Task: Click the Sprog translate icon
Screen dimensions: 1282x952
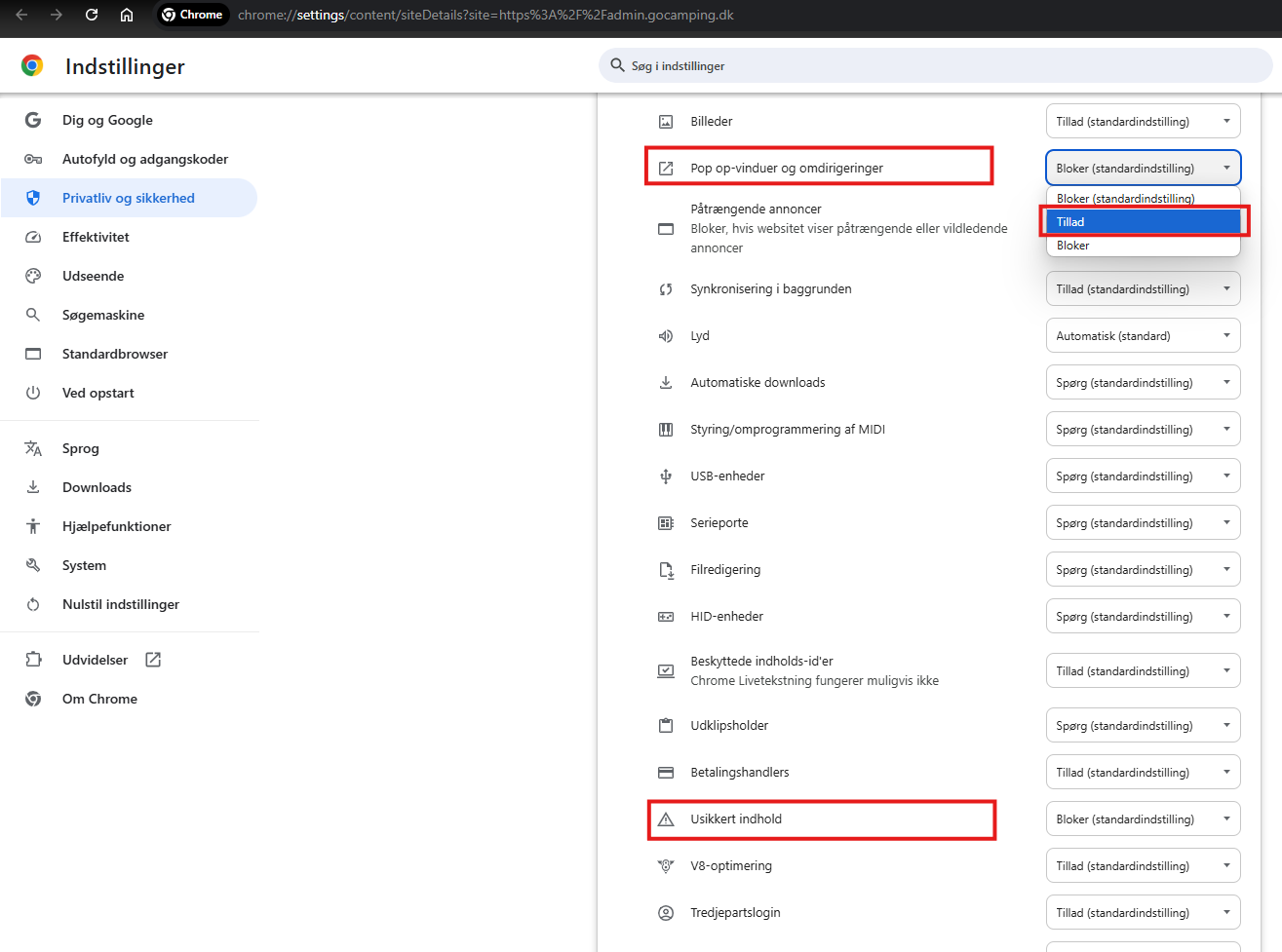Action: point(33,448)
